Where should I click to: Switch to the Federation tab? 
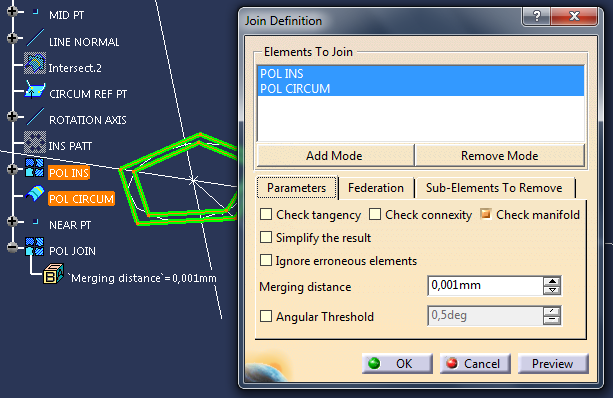click(x=376, y=188)
